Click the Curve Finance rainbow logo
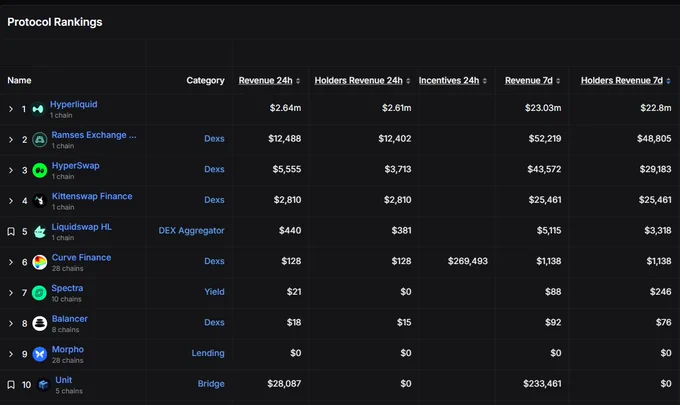 pyautogui.click(x=39, y=262)
